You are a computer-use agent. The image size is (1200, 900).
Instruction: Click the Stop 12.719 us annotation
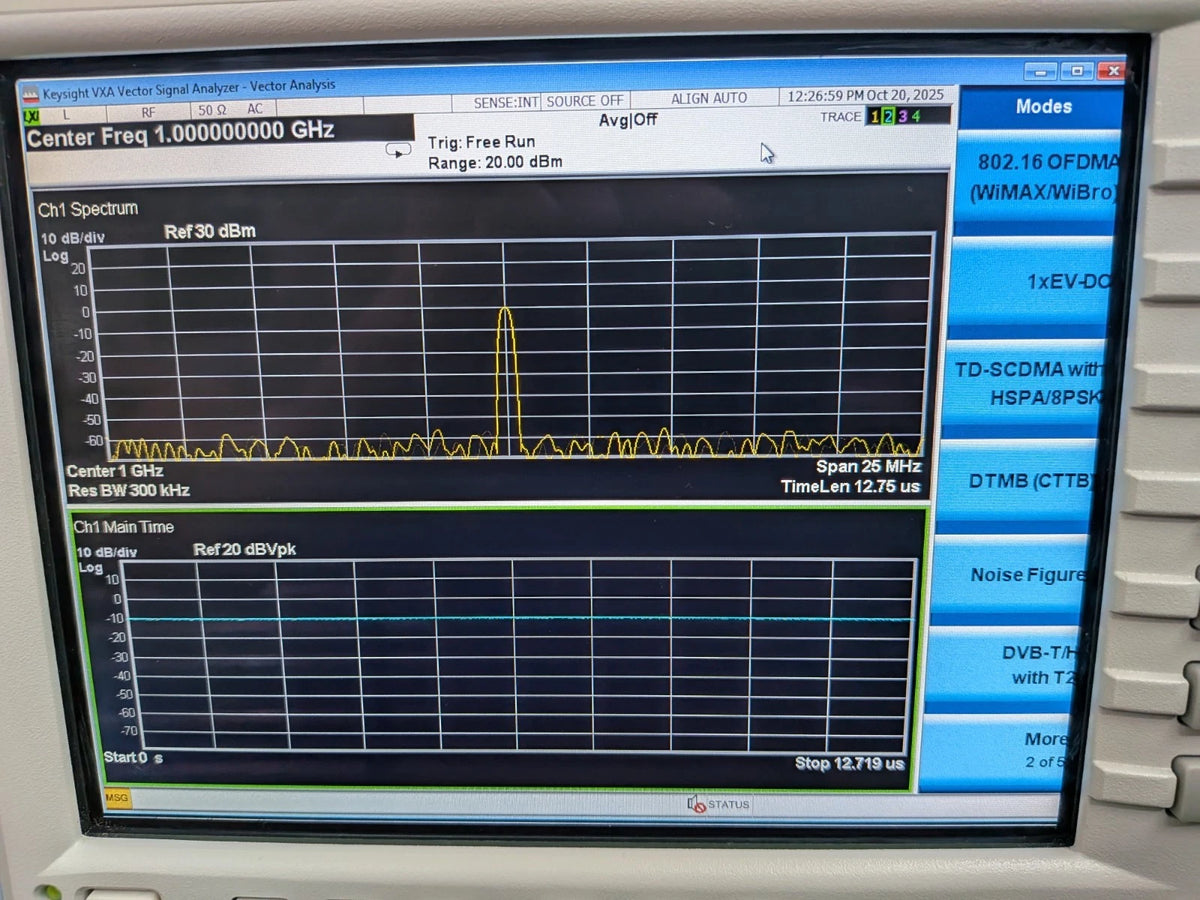(850, 763)
